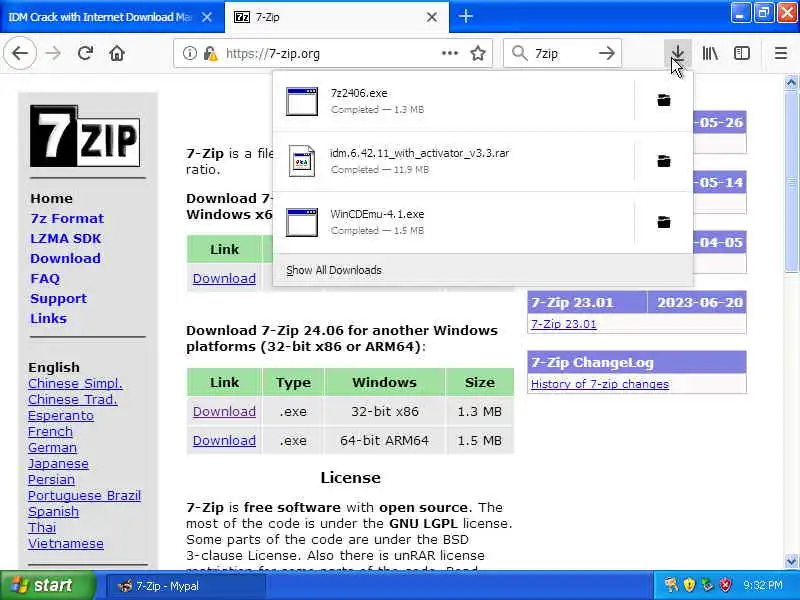
Task: Download the 64-bit ARM64 .exe
Action: click(224, 440)
